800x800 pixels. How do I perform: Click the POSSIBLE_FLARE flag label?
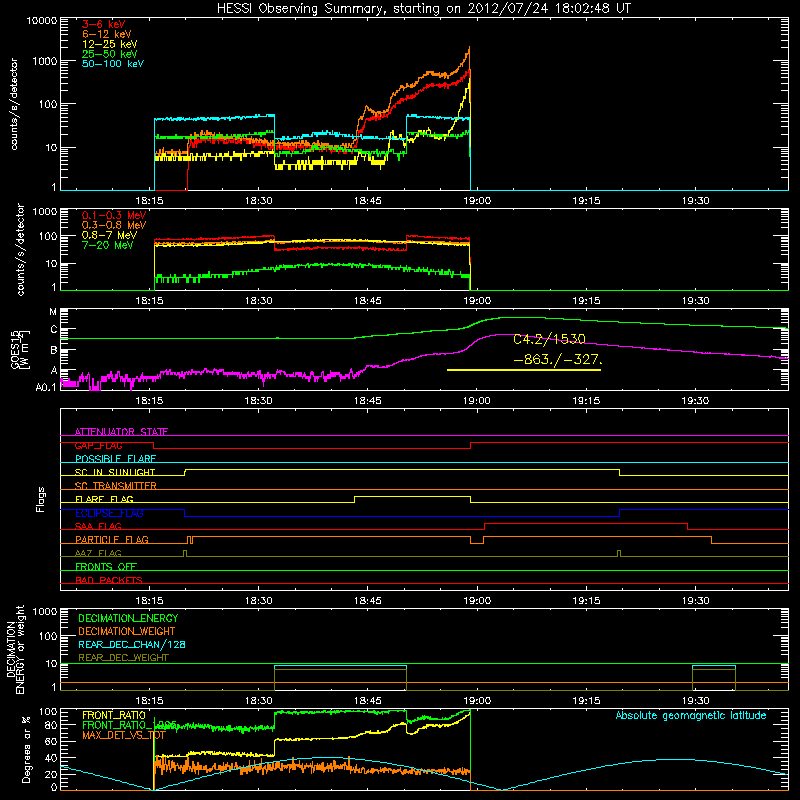tap(115, 459)
